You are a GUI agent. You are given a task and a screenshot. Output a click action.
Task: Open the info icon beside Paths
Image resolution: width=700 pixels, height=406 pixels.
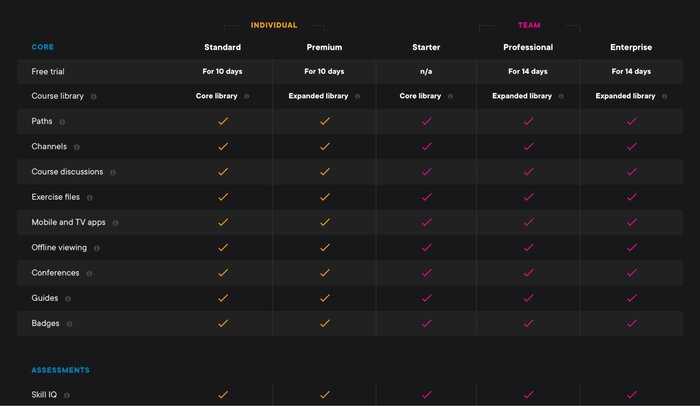tap(62, 122)
